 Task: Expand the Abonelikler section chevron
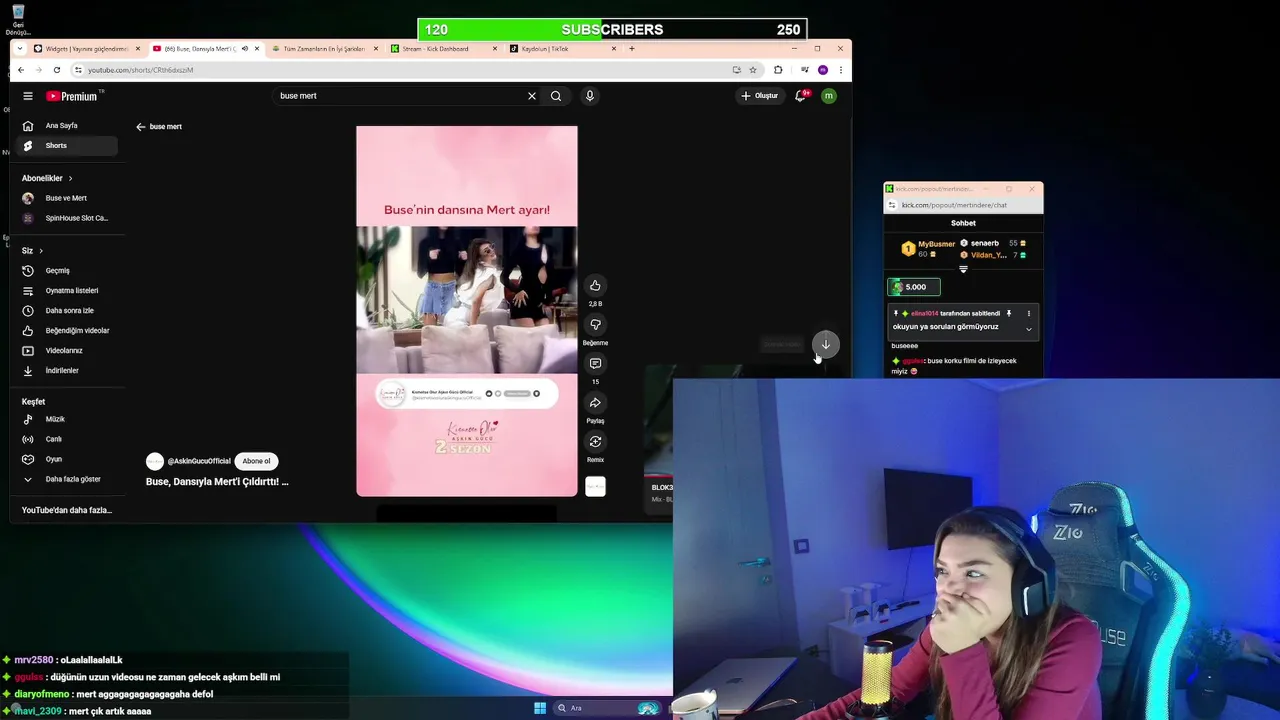(x=70, y=179)
